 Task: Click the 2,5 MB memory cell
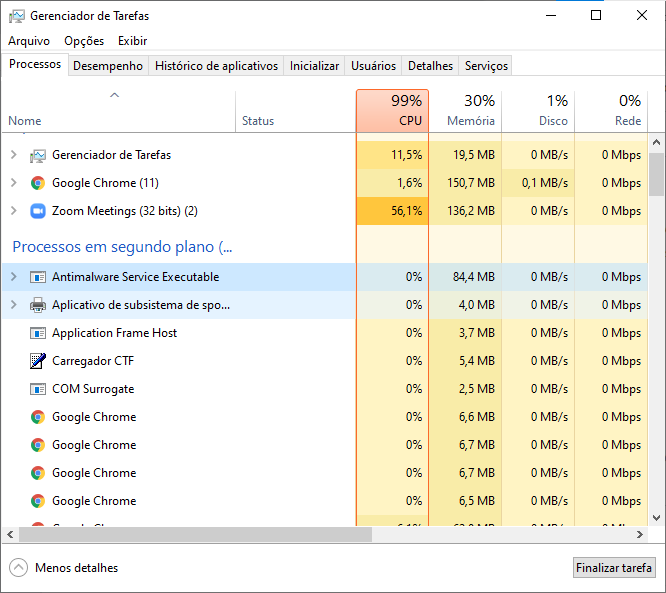[x=465, y=389]
